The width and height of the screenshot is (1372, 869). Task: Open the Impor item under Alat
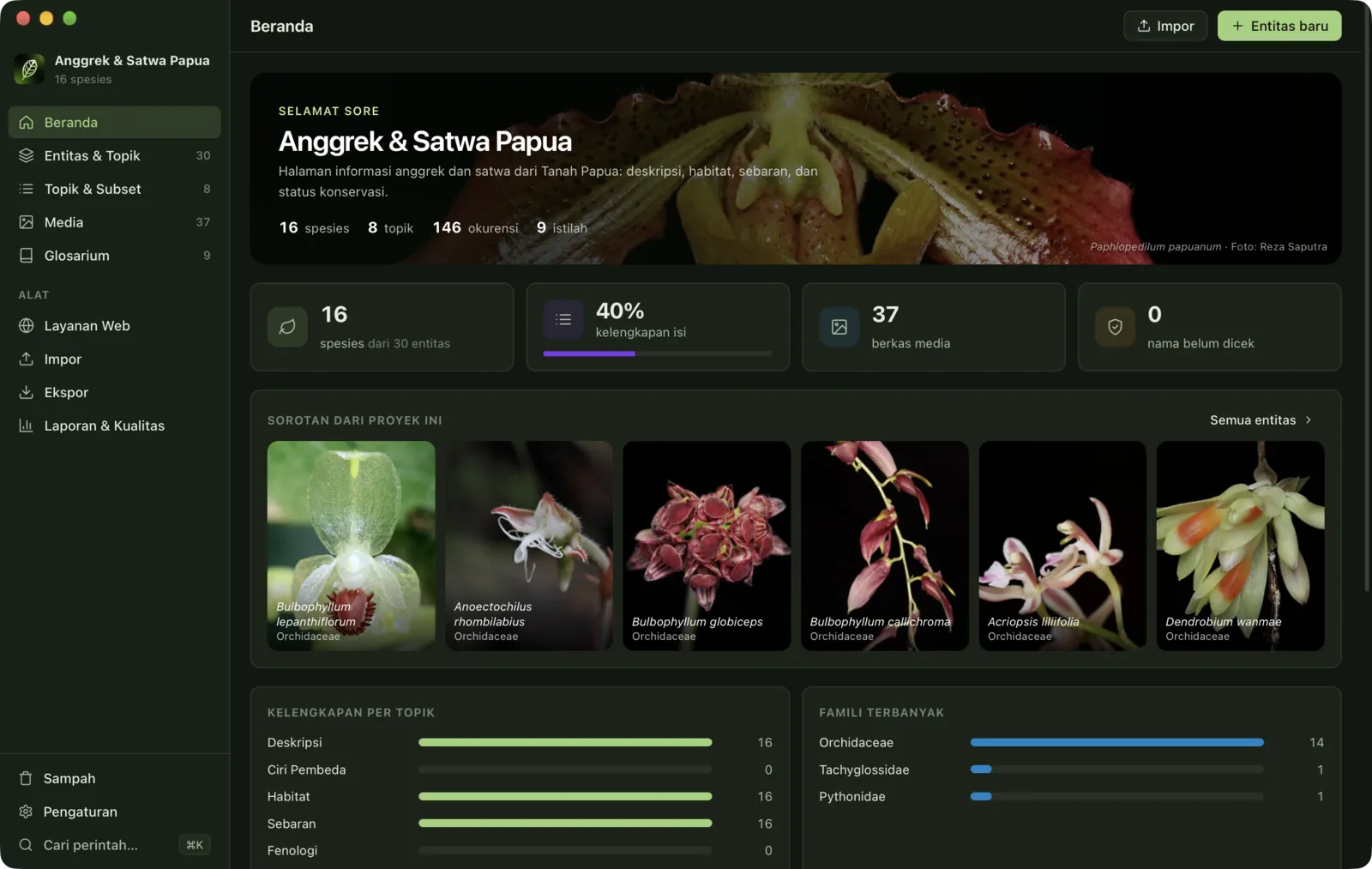[114, 359]
